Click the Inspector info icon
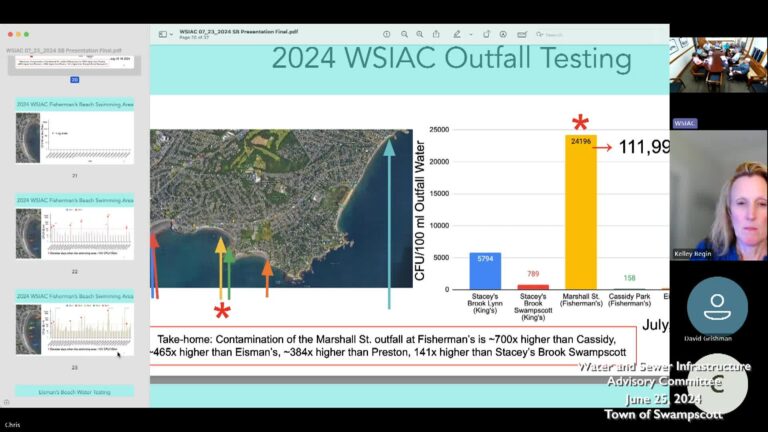This screenshot has width=768, height=432. point(387,34)
